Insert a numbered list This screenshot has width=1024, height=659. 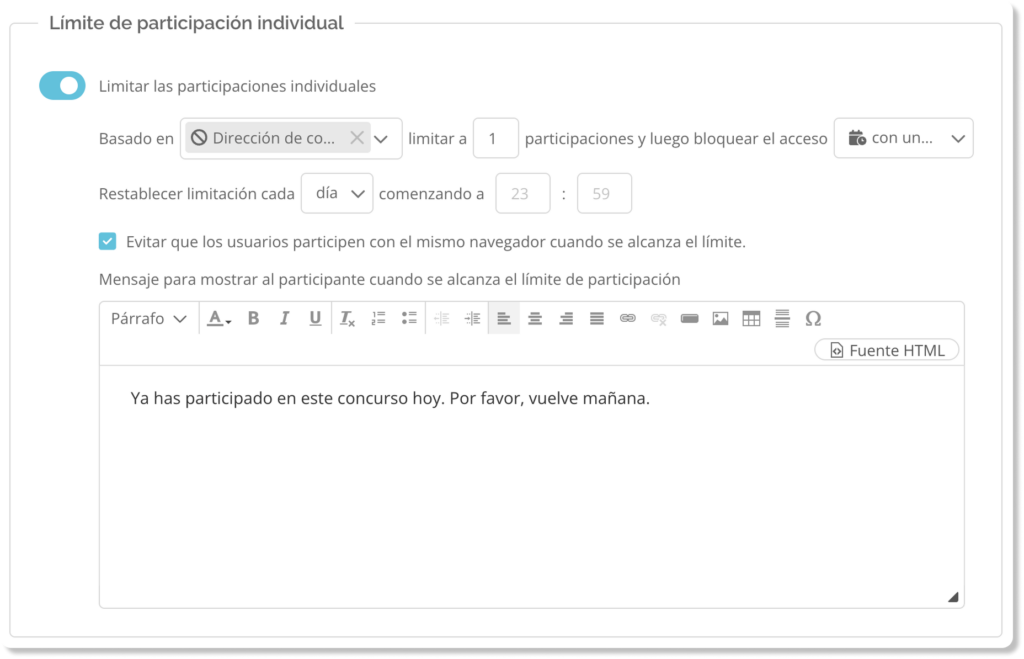point(378,318)
